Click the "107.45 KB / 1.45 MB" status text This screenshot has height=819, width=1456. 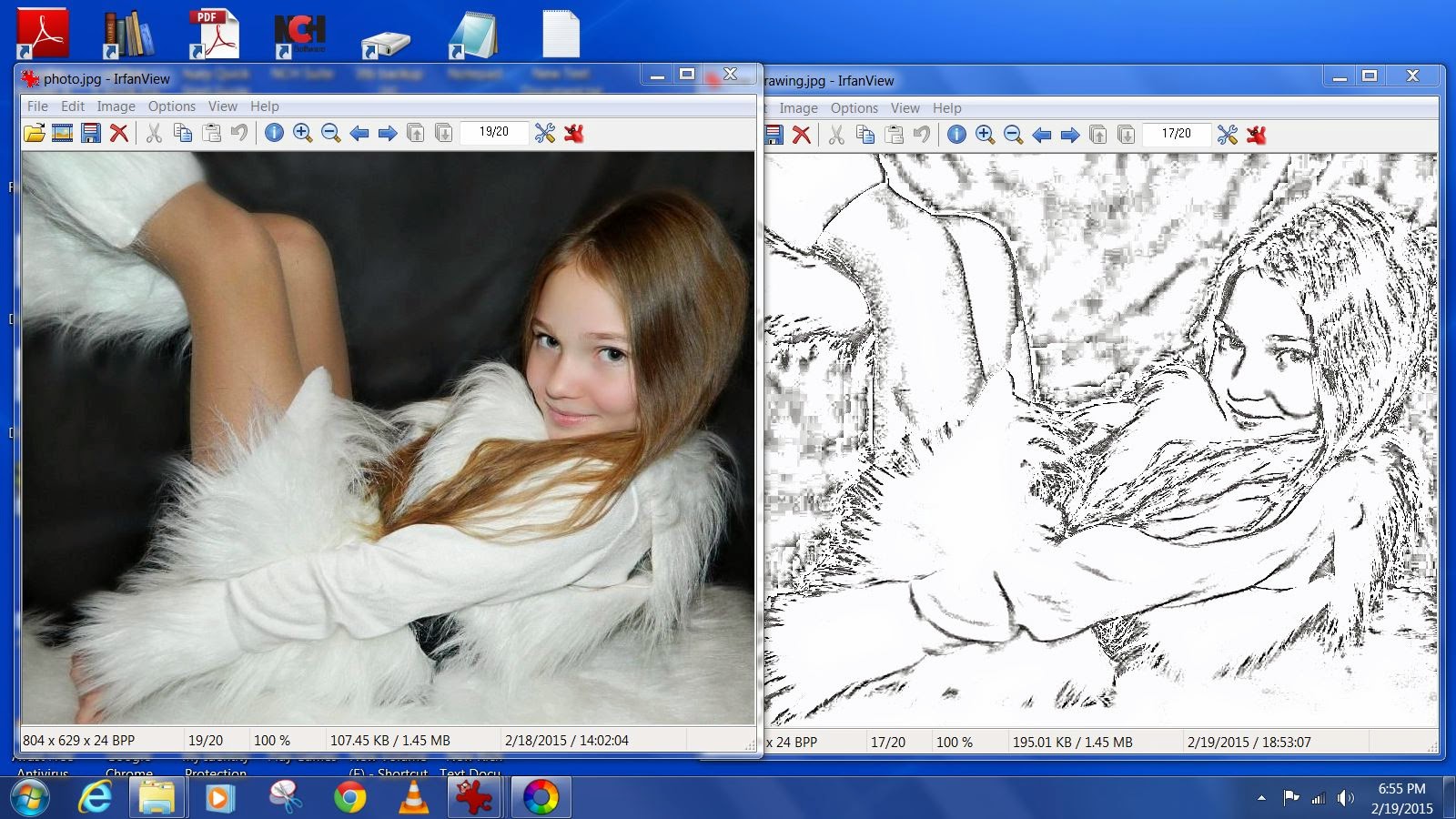coord(390,741)
